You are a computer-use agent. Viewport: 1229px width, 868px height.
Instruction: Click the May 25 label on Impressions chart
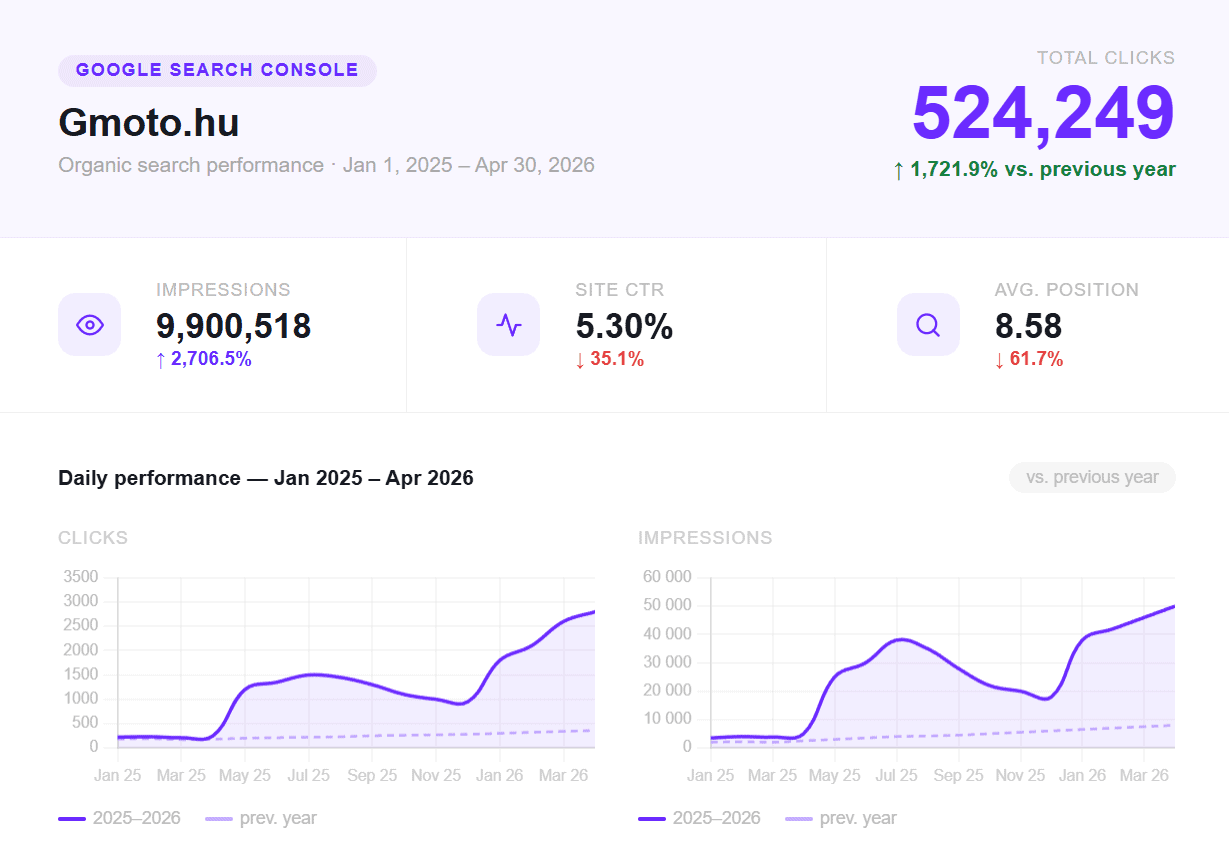pos(835,776)
